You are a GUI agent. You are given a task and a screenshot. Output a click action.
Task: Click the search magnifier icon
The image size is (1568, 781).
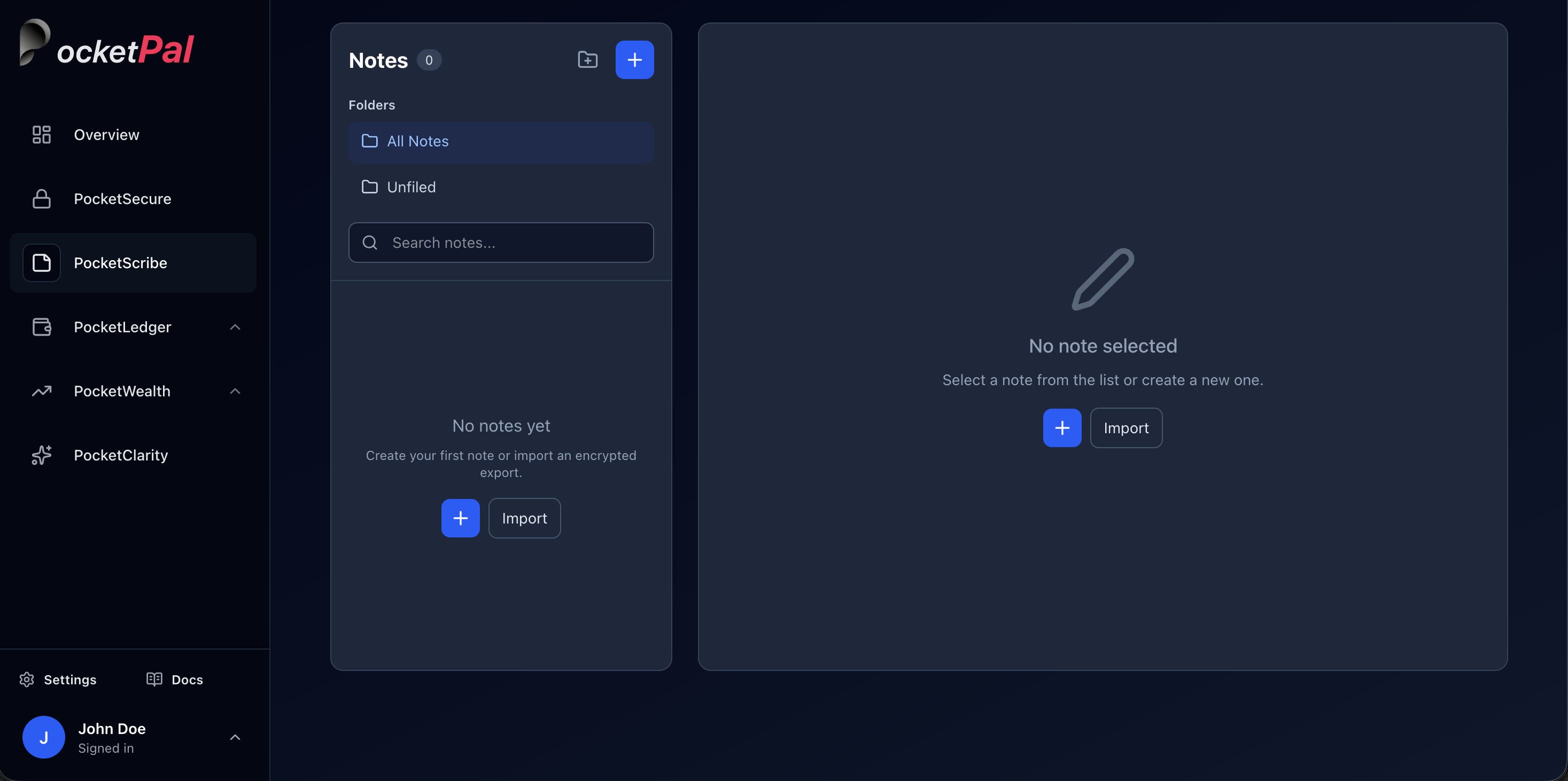pyautogui.click(x=369, y=243)
